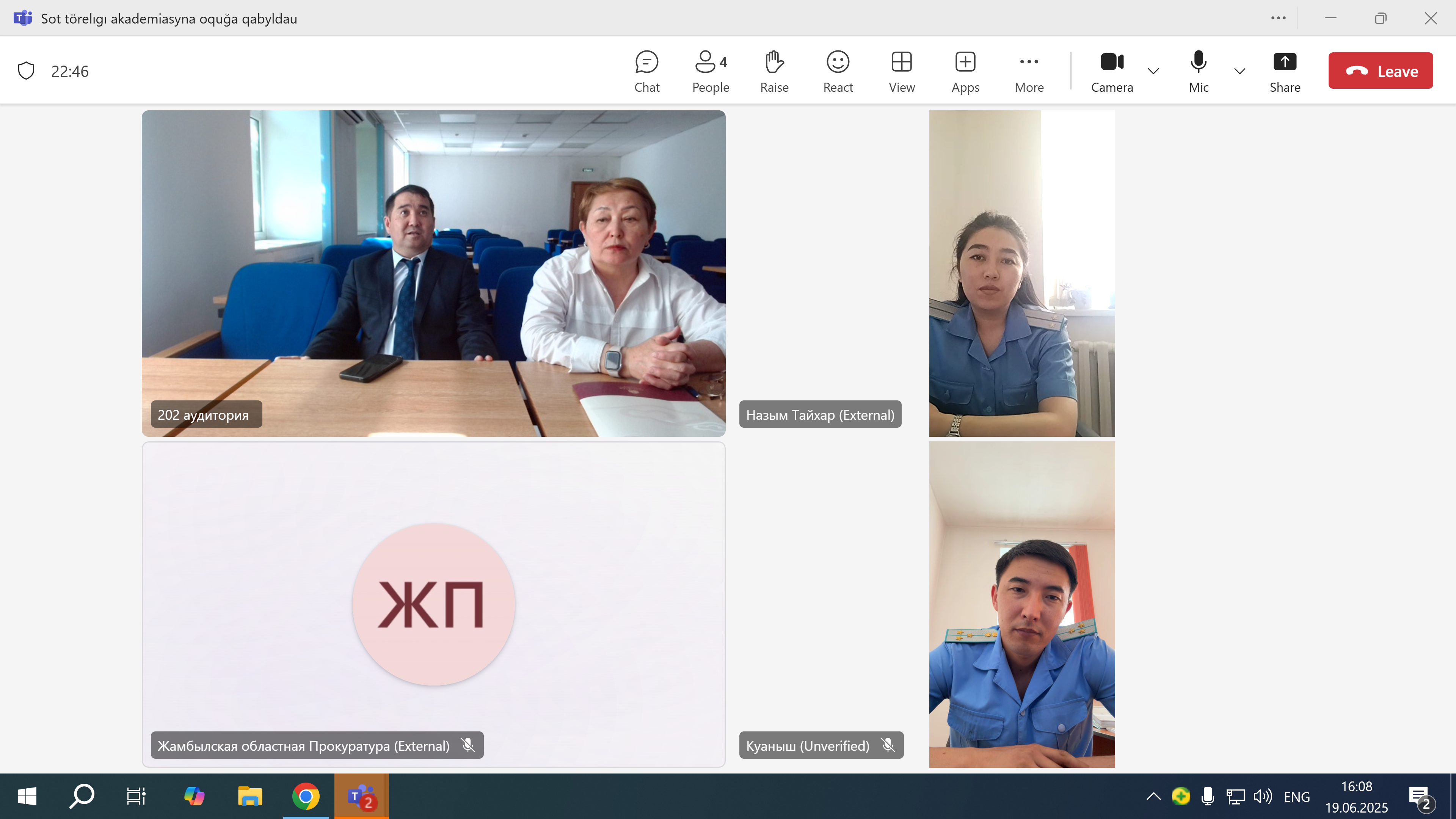The image size is (1456, 819).
Task: Open the View layout options
Action: point(902,71)
